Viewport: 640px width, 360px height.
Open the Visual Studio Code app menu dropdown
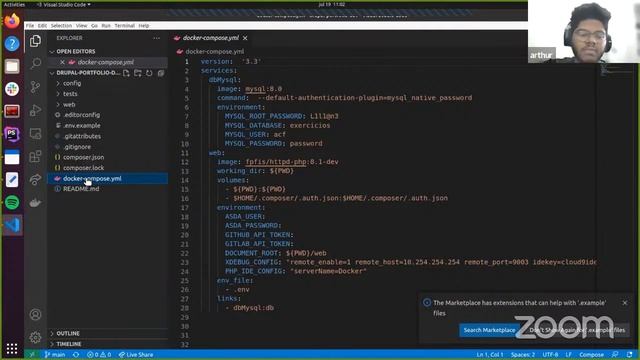click(x=63, y=4)
